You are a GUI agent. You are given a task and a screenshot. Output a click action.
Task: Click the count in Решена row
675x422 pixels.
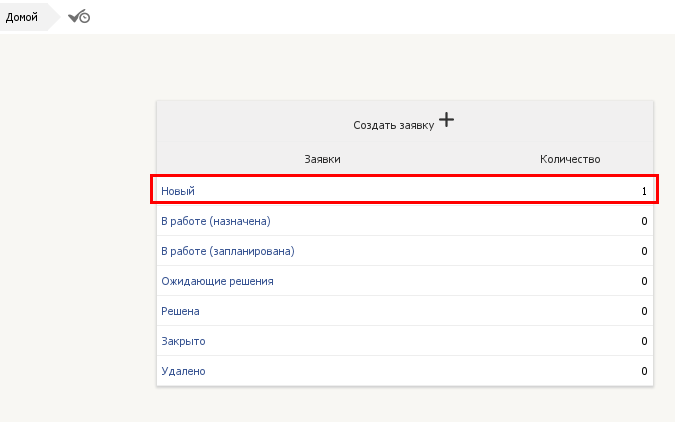tap(644, 311)
